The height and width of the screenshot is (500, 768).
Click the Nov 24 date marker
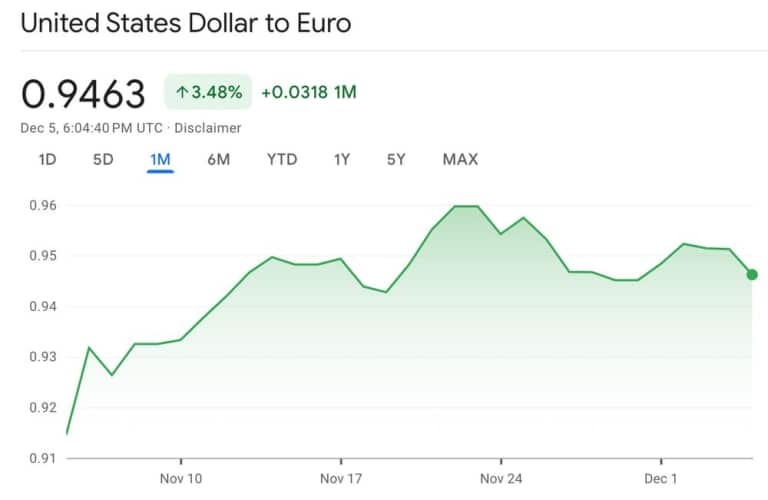tap(501, 479)
